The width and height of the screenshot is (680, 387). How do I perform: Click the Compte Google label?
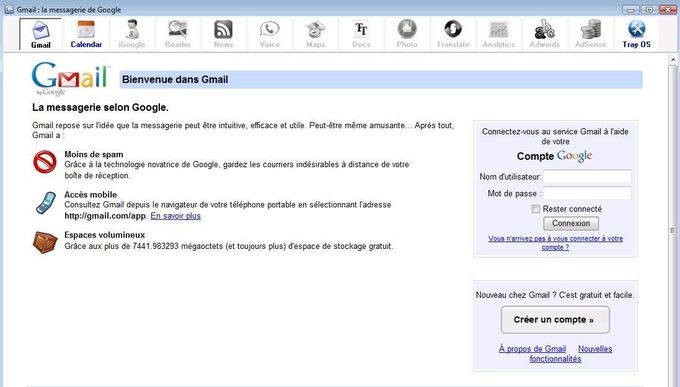[554, 156]
